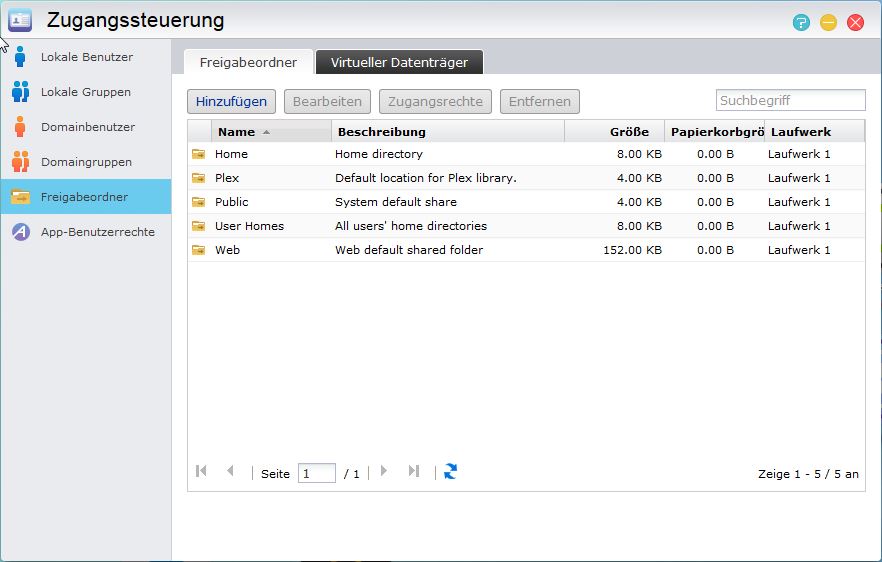Click the 'Zeige 1 - 5 / 5 an' status text
Viewport: 882px width, 562px height.
pos(808,474)
